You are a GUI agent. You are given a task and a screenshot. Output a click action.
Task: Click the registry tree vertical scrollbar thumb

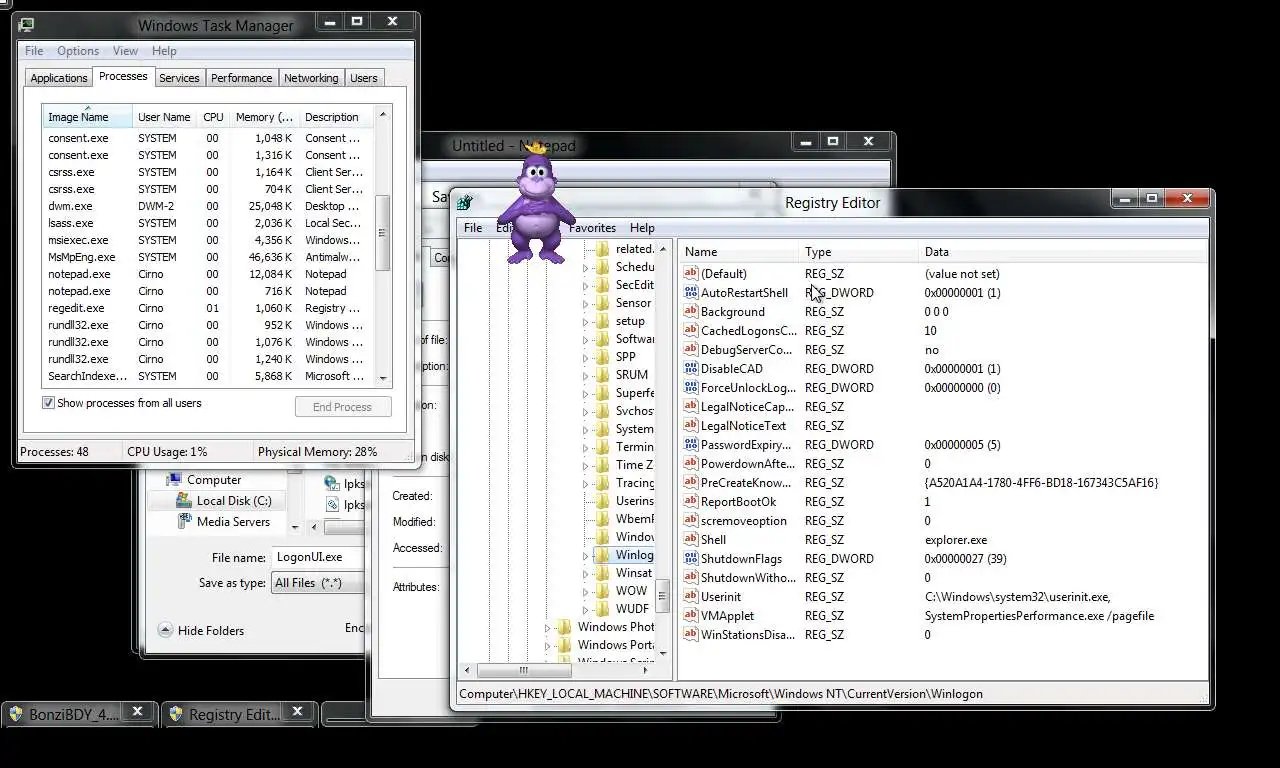point(662,597)
